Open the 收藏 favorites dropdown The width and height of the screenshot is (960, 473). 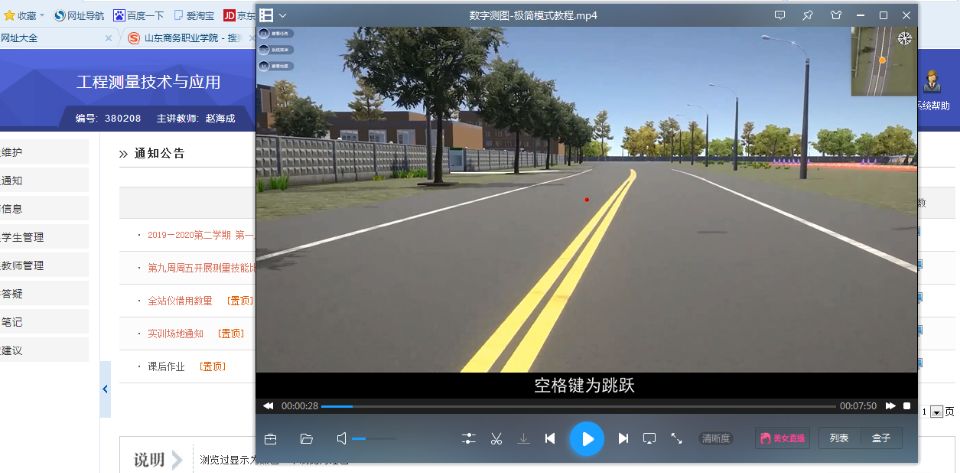pos(27,15)
